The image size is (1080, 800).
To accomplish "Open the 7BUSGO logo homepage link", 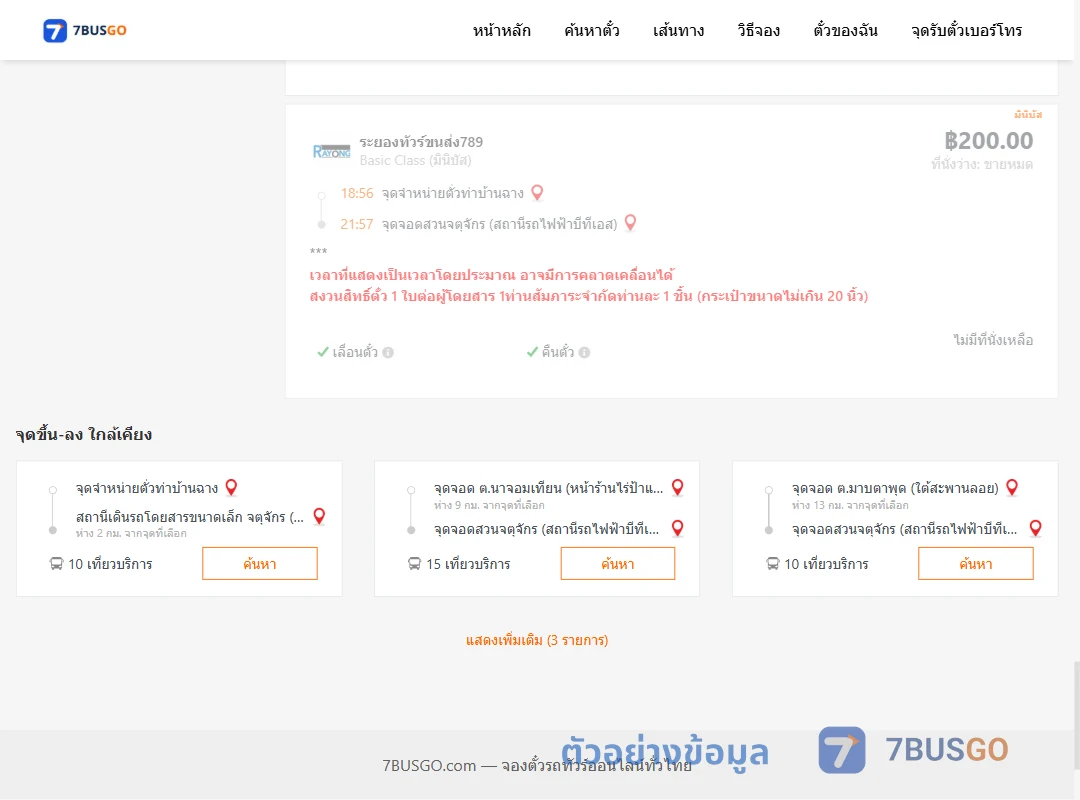I will click(x=85, y=30).
